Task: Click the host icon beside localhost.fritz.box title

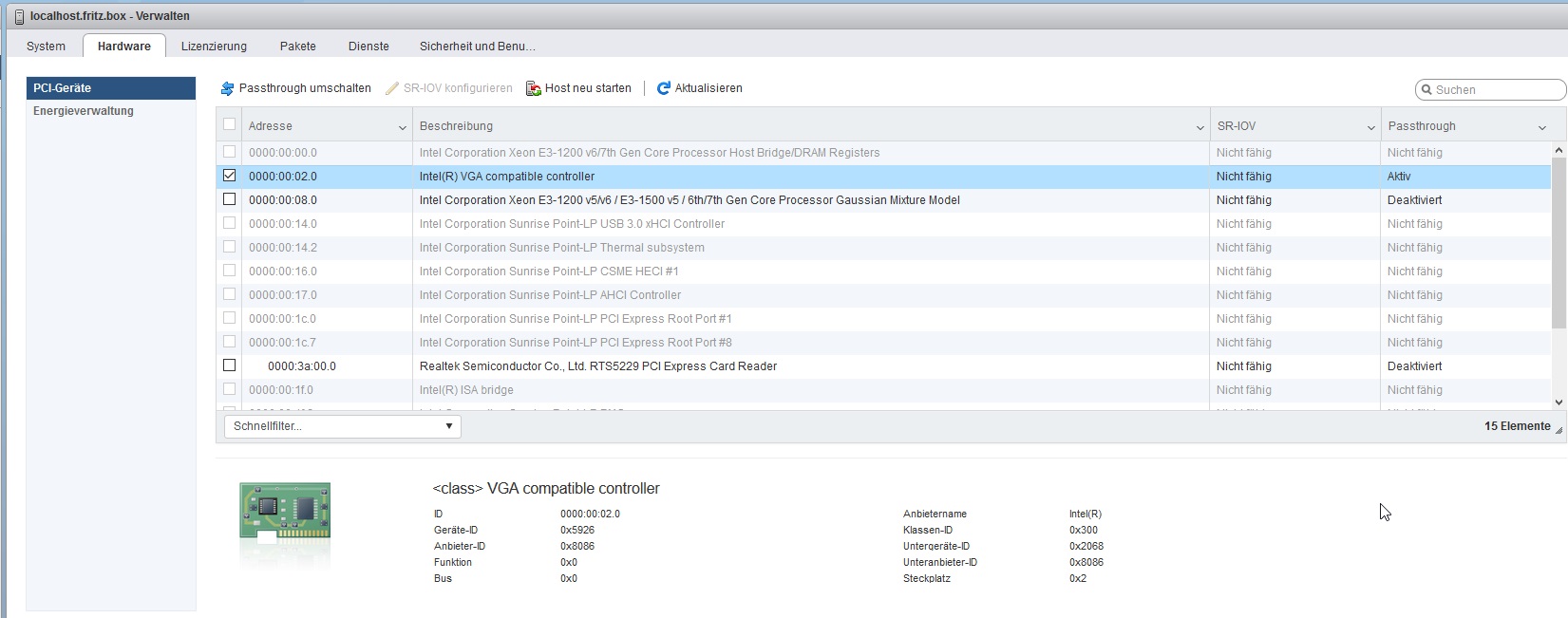Action: (x=19, y=16)
